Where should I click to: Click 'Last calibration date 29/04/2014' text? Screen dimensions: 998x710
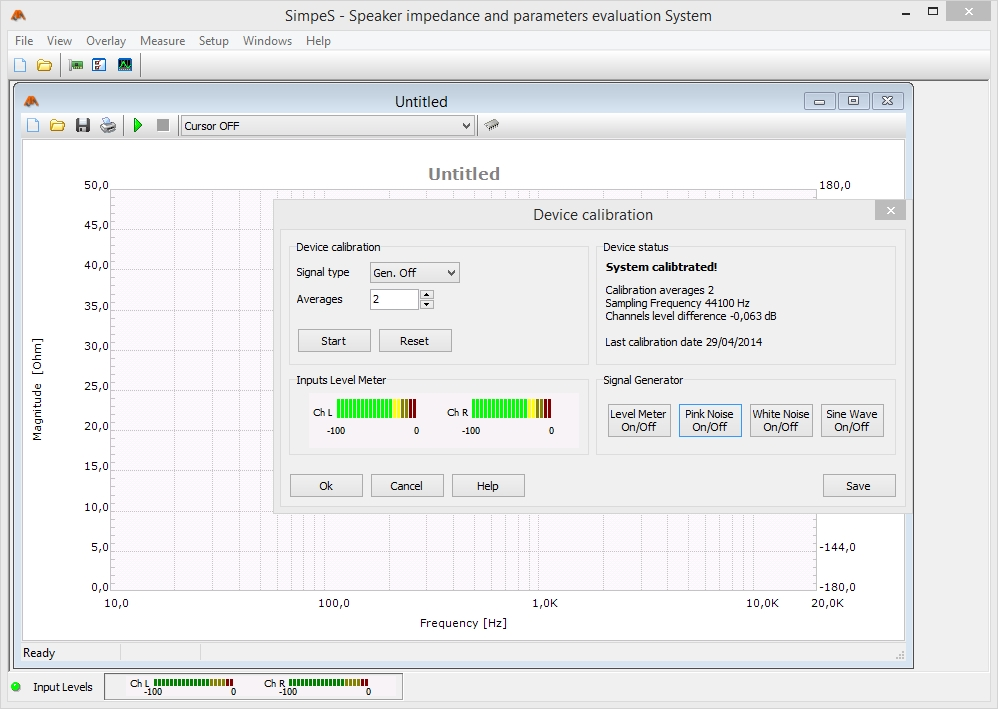point(684,342)
